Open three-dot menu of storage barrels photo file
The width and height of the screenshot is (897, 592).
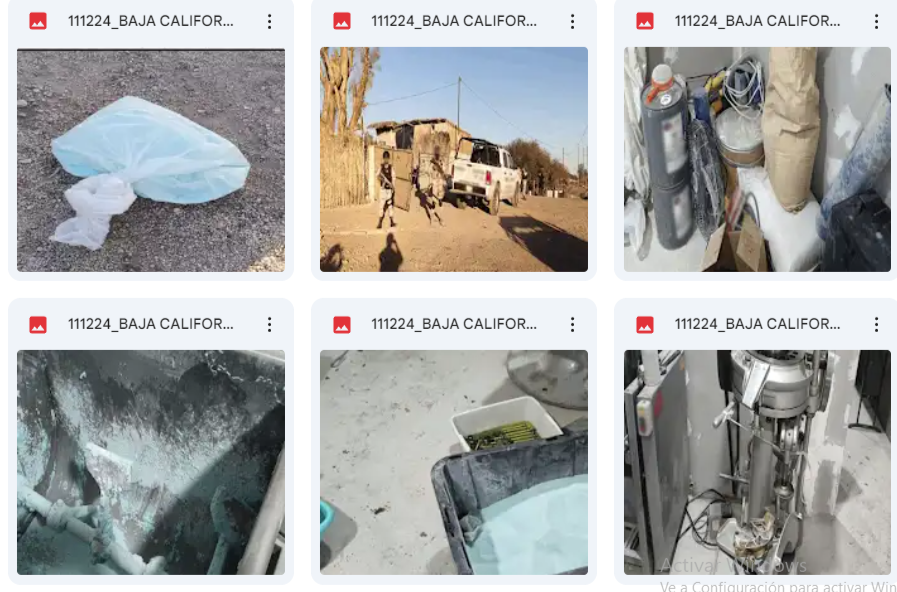(x=876, y=22)
